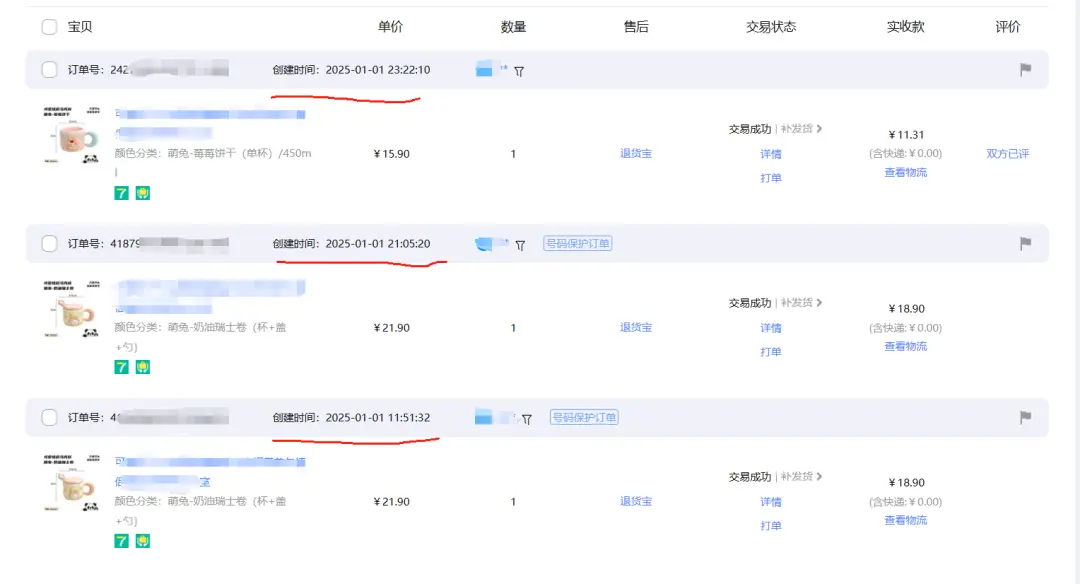Click the 交易状态 column header
Viewport: 1080px width, 584px height.
pyautogui.click(x=771, y=27)
